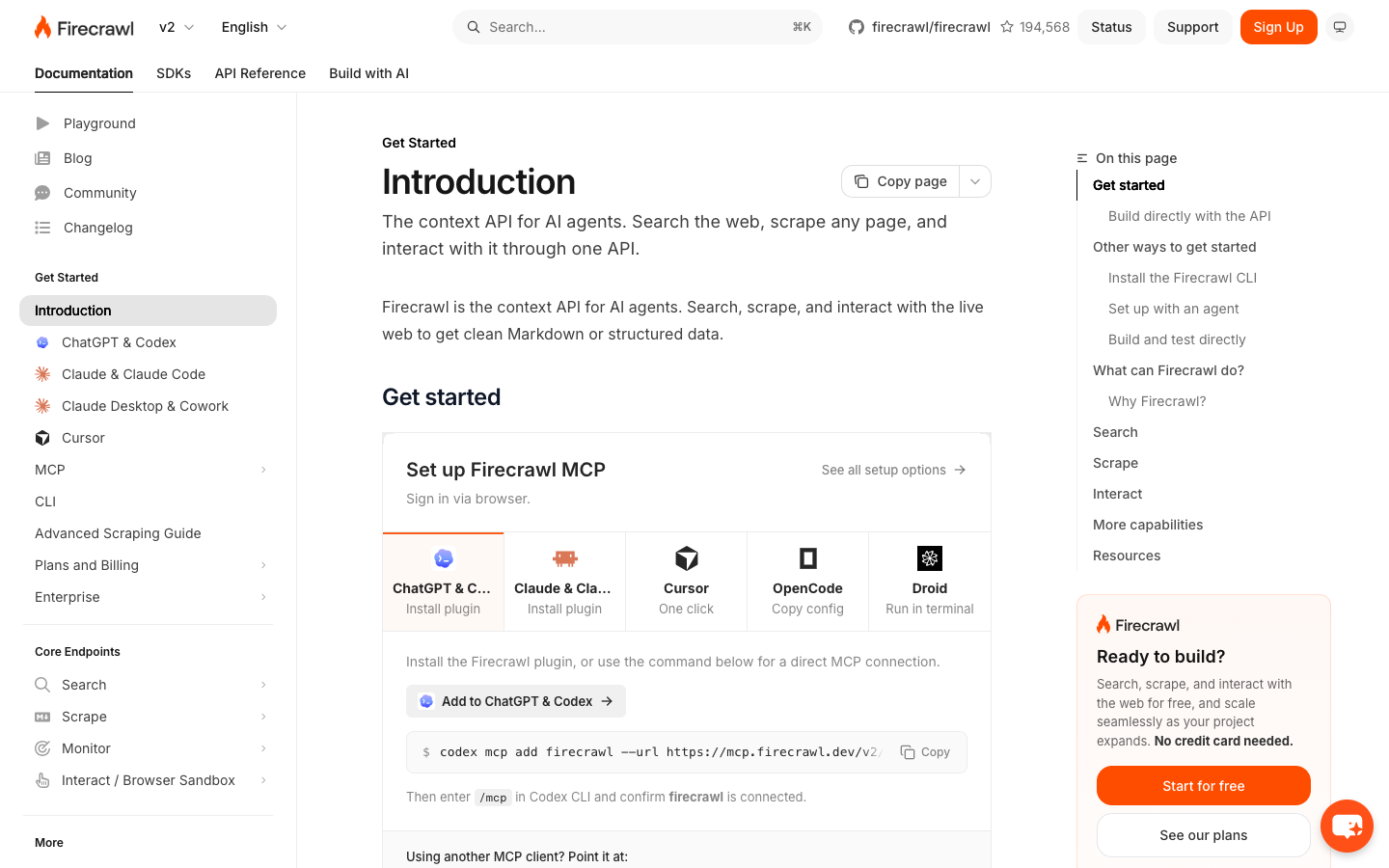
Task: Expand the Enterprise sidebar section
Action: click(x=148, y=597)
